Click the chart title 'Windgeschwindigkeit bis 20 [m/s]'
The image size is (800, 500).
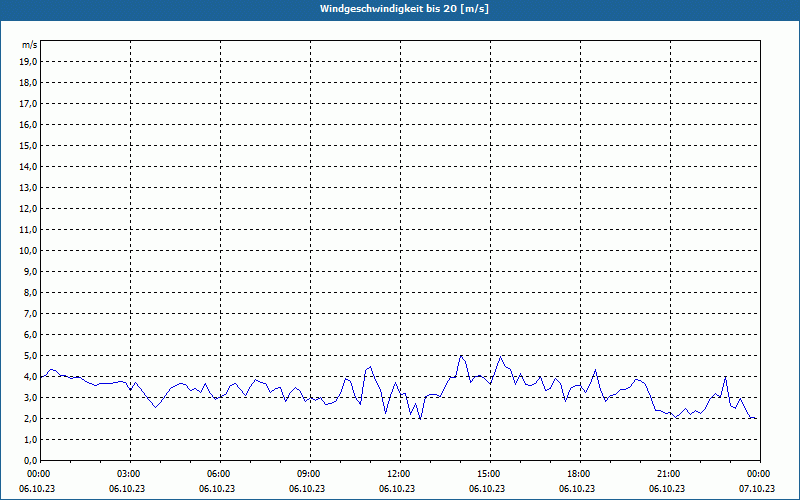[404, 9]
